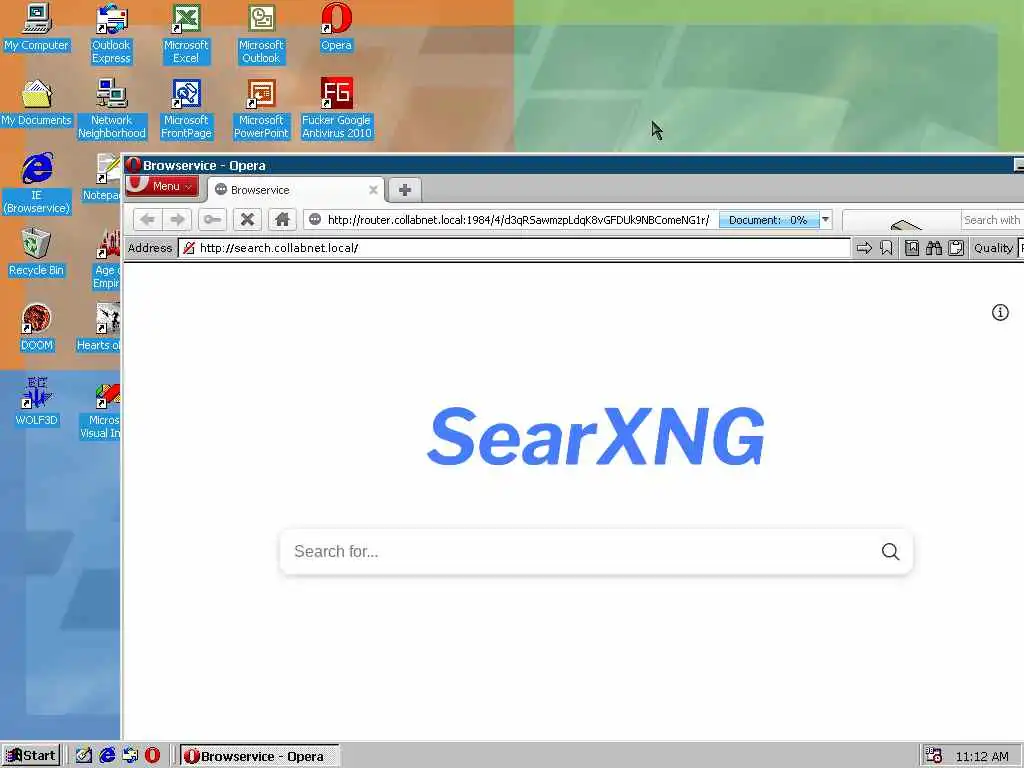The height and width of the screenshot is (768, 1024).
Task: Click the magnifier search button in SearXNG
Action: click(890, 552)
